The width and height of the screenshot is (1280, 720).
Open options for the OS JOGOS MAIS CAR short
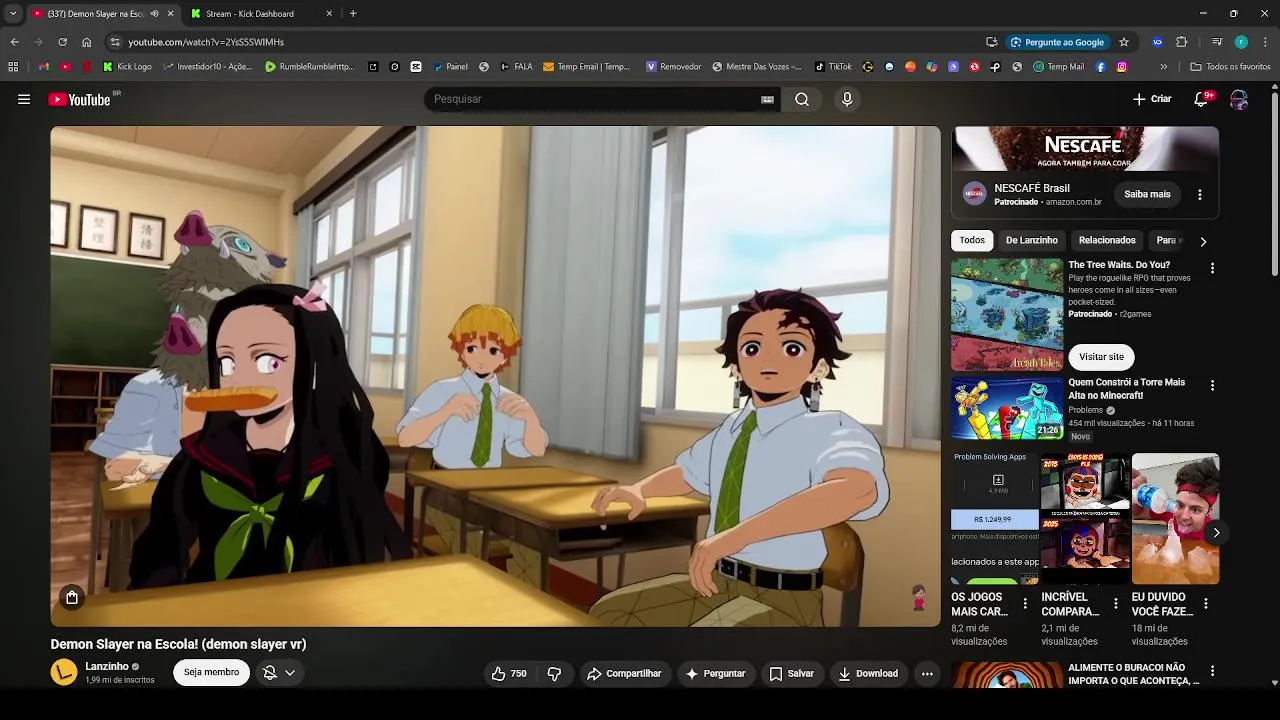1025,604
